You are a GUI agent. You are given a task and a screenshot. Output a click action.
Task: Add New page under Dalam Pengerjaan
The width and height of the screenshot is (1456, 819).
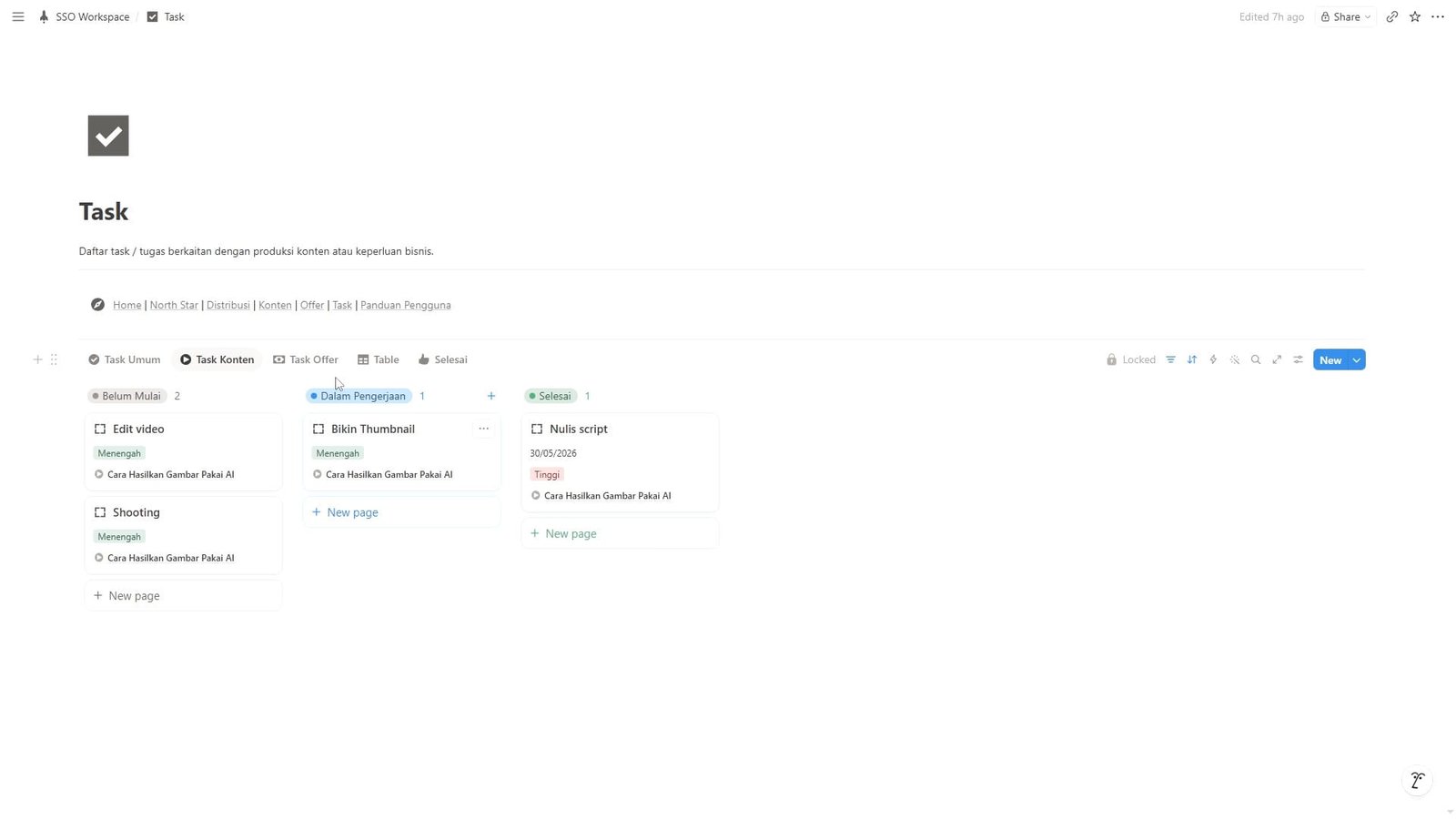[x=401, y=512]
